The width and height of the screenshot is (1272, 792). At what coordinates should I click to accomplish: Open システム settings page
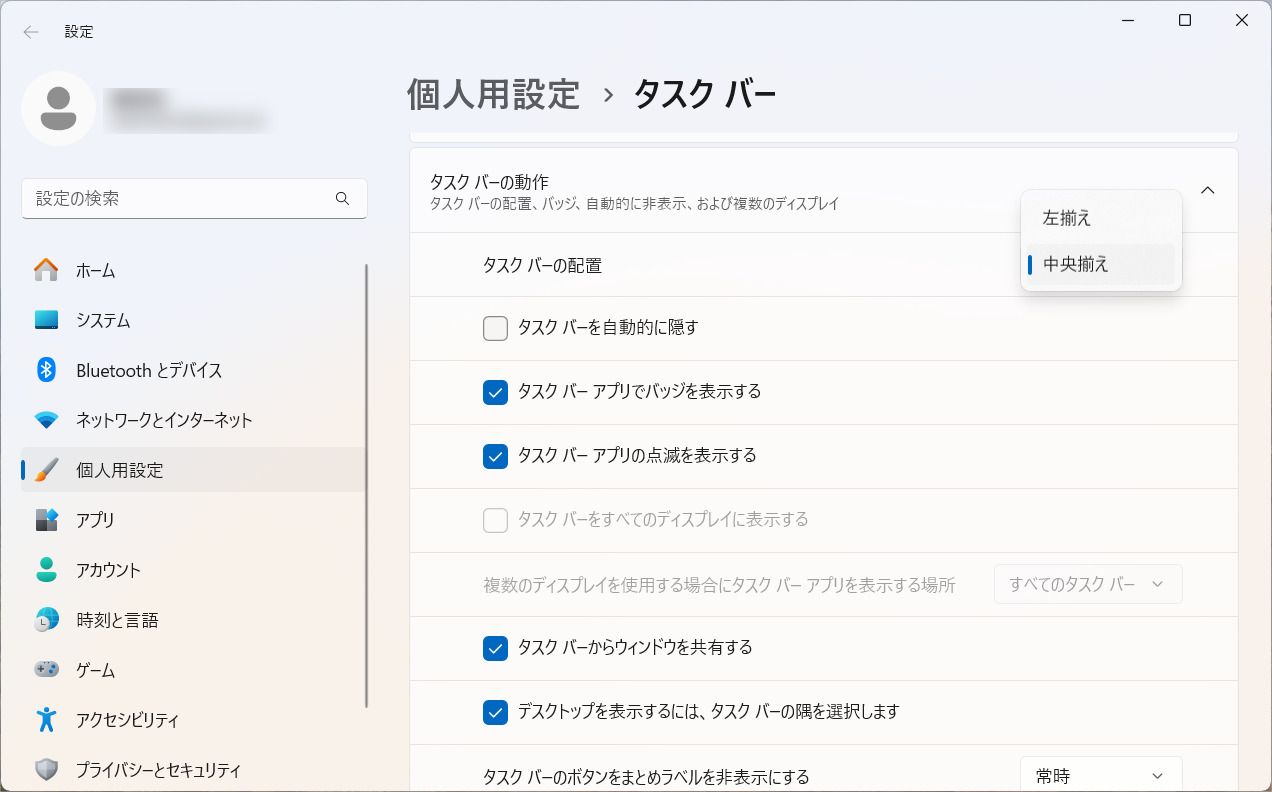(x=193, y=320)
